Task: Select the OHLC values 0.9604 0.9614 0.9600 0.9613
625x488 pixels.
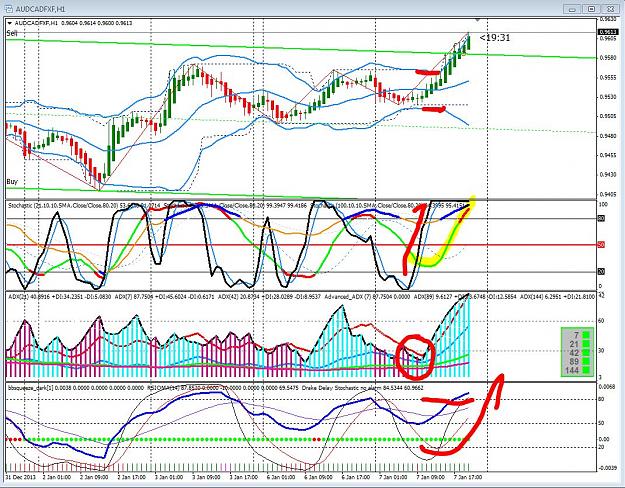Action: (95, 23)
